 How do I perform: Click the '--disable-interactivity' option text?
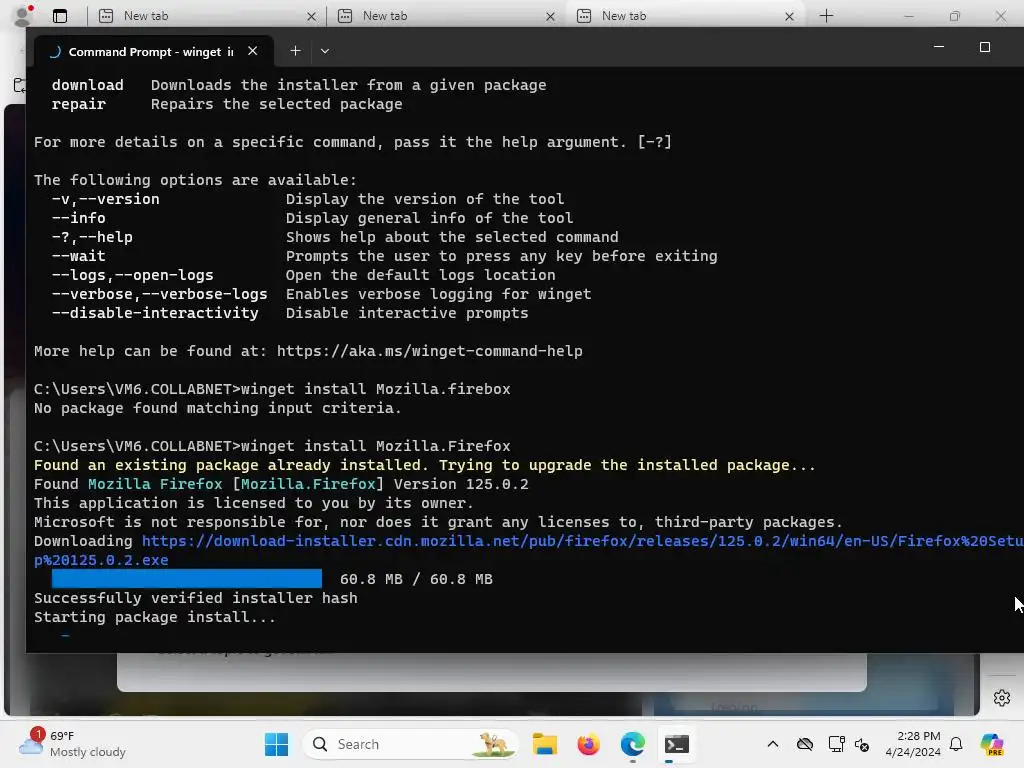point(155,313)
